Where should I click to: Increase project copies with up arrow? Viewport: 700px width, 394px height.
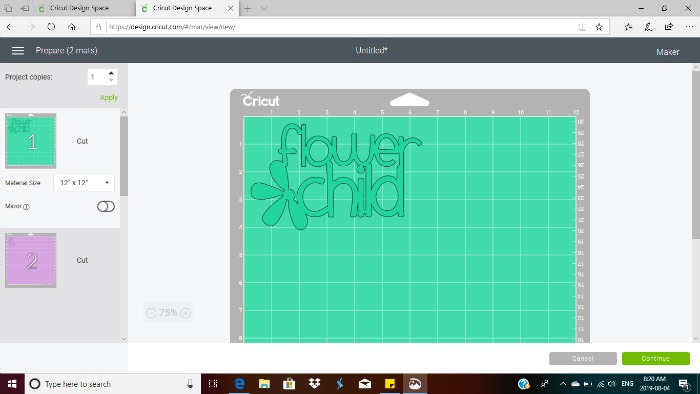[x=111, y=73]
